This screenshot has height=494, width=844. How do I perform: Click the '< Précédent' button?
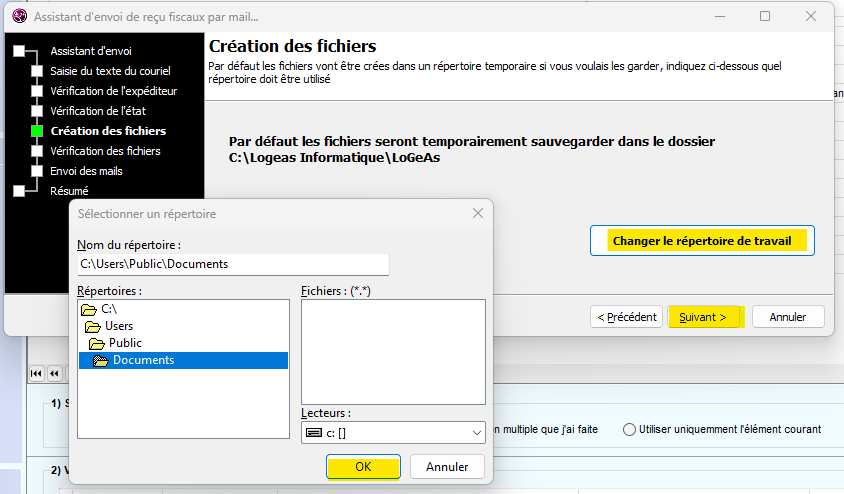[627, 317]
